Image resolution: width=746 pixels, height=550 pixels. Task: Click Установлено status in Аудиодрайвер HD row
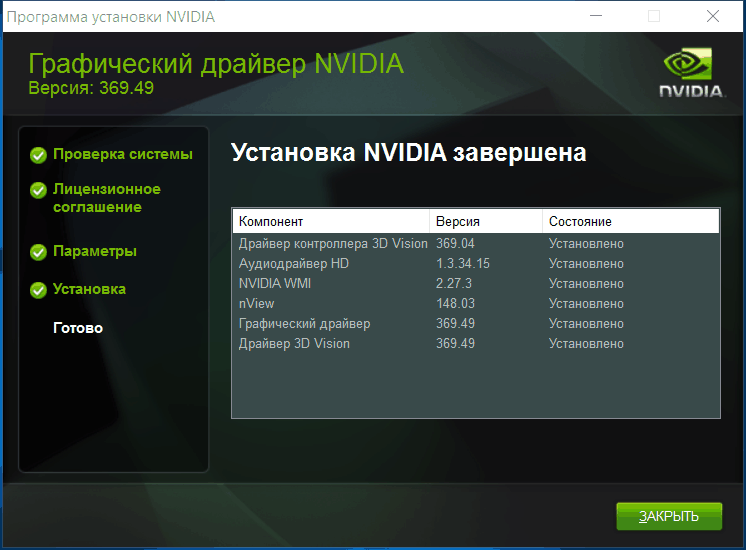586,264
